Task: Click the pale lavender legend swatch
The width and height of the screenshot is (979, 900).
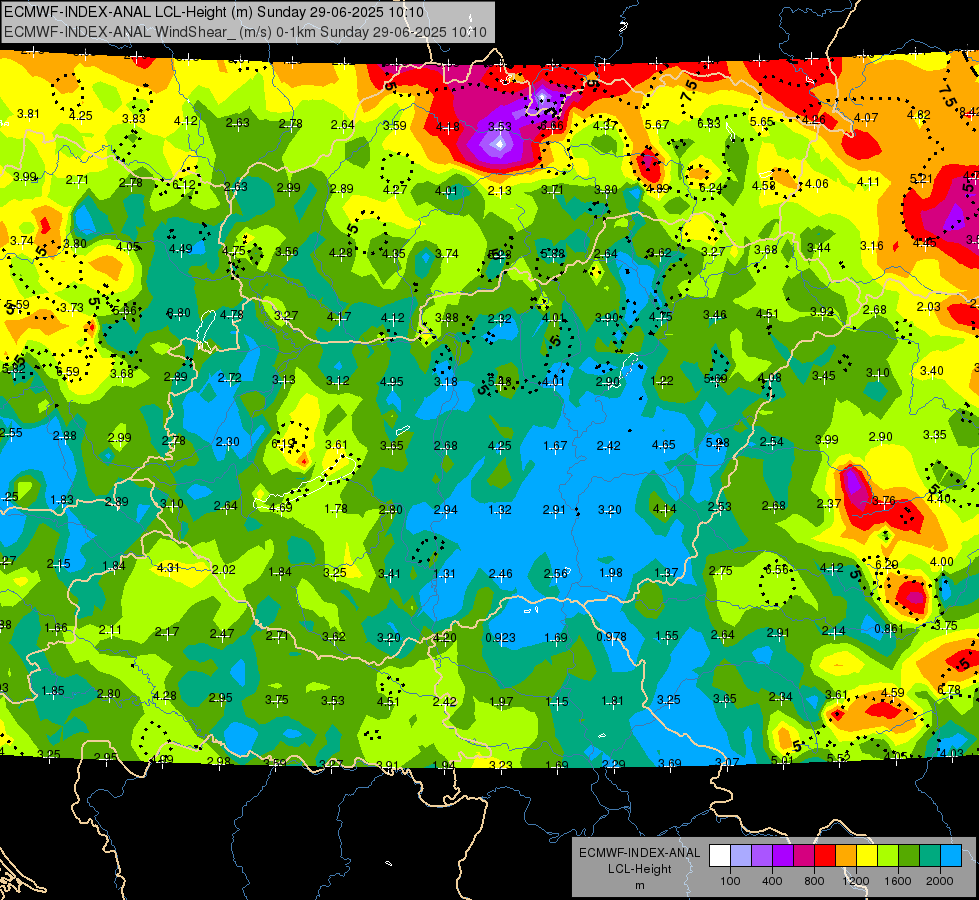Action: pos(740,856)
